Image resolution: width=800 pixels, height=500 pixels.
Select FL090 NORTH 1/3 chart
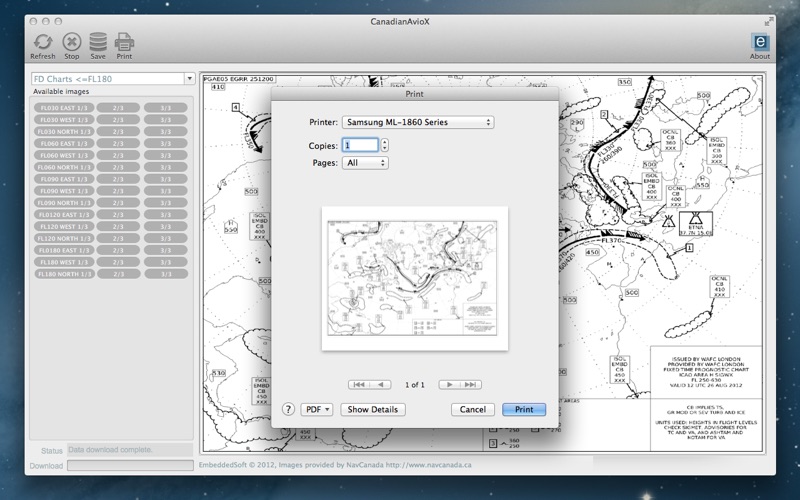64,203
